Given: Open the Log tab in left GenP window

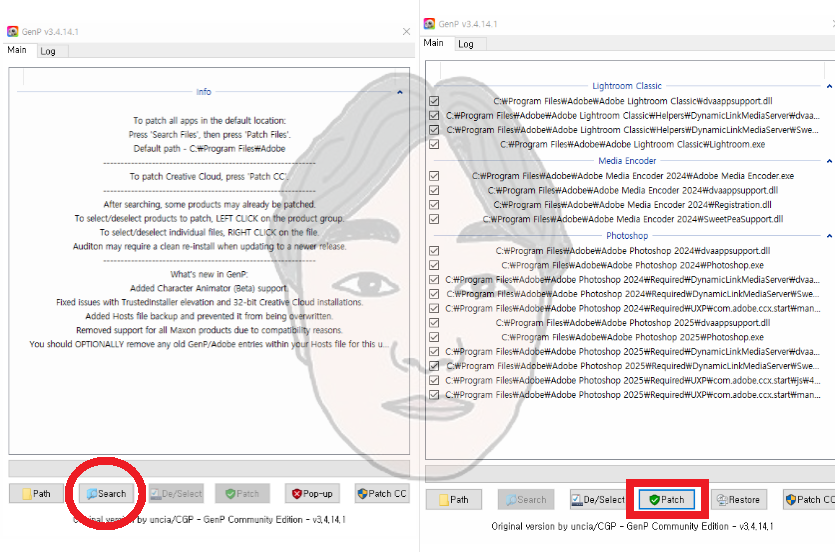Looking at the screenshot, I should point(48,51).
